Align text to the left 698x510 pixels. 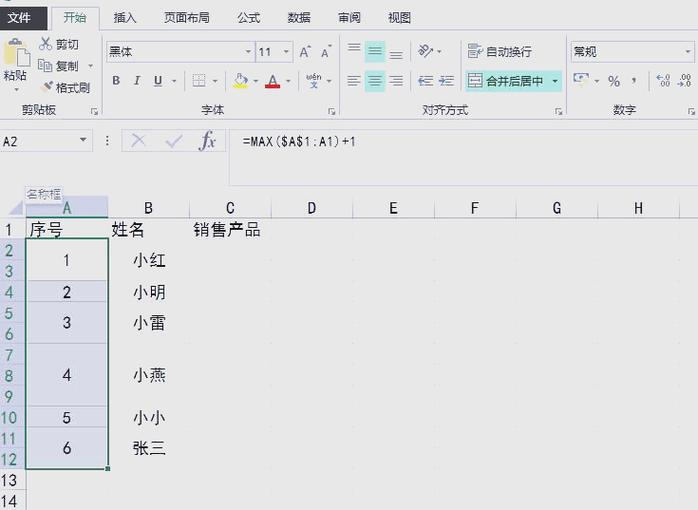point(354,81)
